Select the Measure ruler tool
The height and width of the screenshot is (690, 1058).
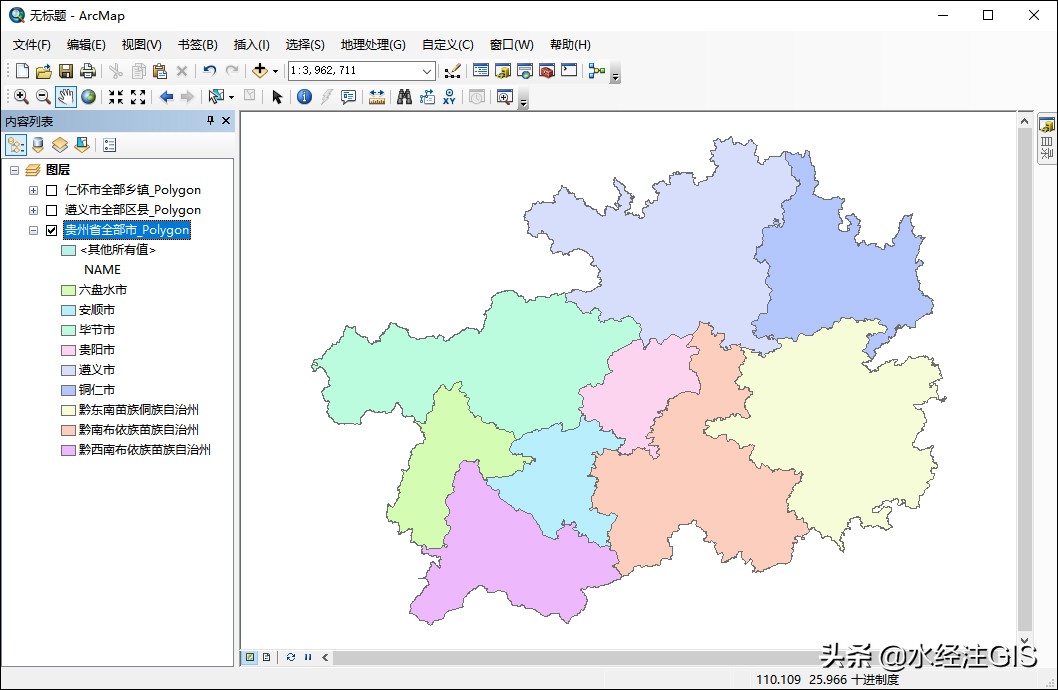click(x=377, y=97)
